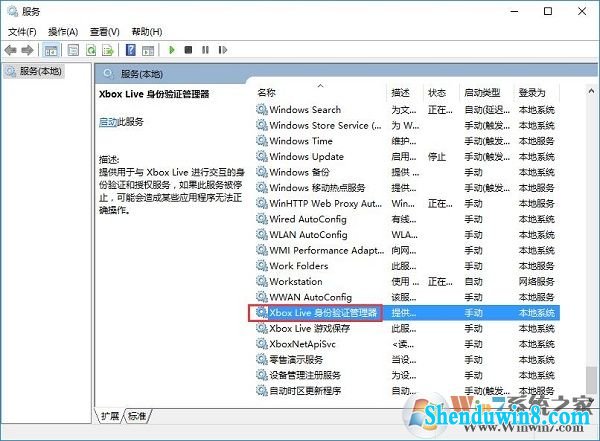600x441 pixels.
Task: Select Windows 移动热点服务 service
Action: pyautogui.click(x=408, y=188)
